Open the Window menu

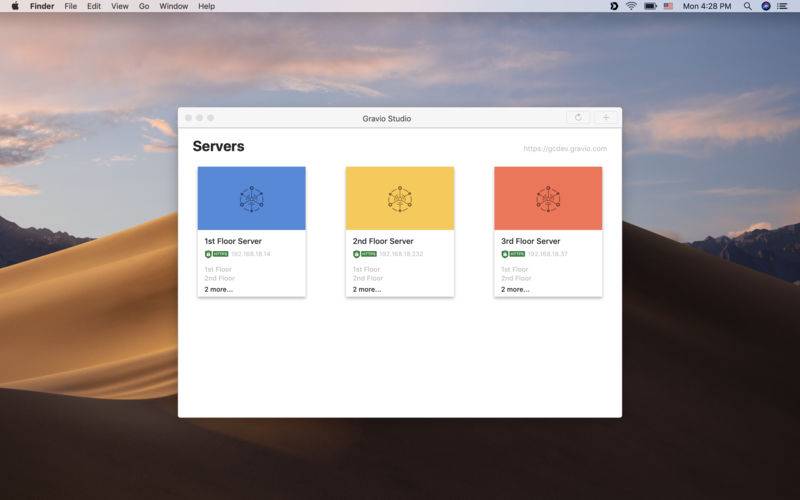point(173,6)
